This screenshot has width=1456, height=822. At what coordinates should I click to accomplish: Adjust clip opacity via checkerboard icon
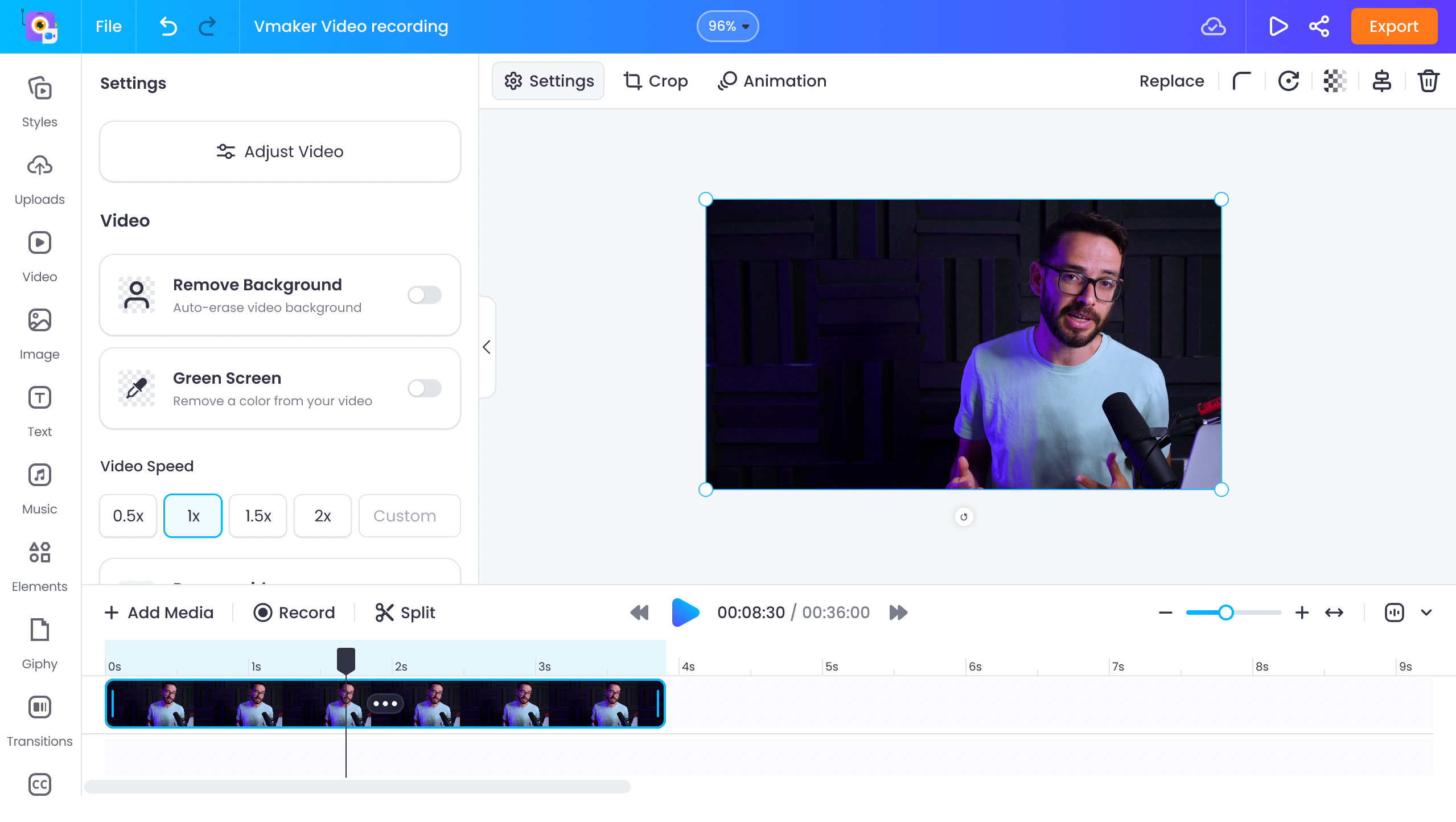1334,80
